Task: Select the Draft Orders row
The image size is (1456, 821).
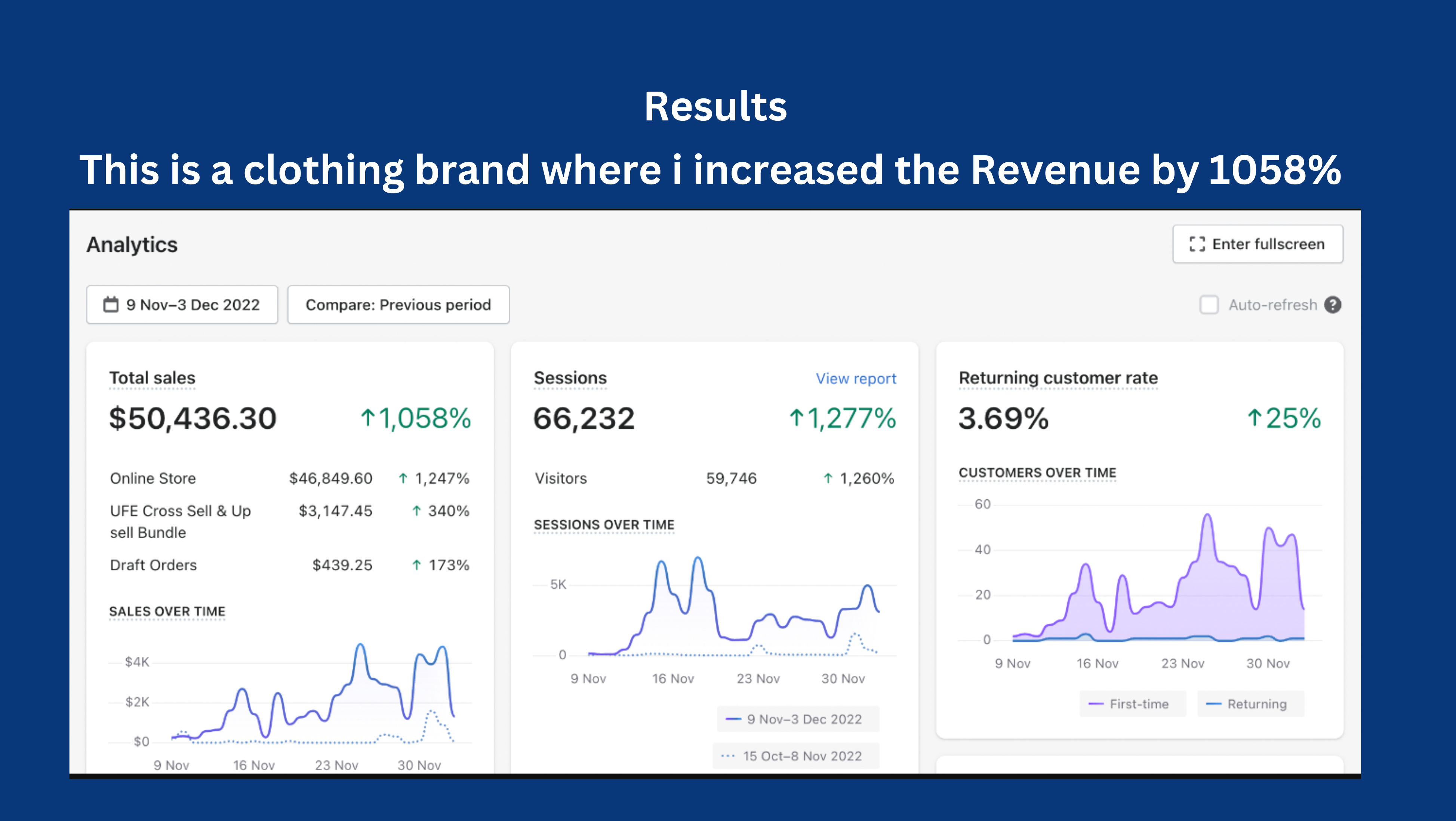Action: click(x=289, y=565)
